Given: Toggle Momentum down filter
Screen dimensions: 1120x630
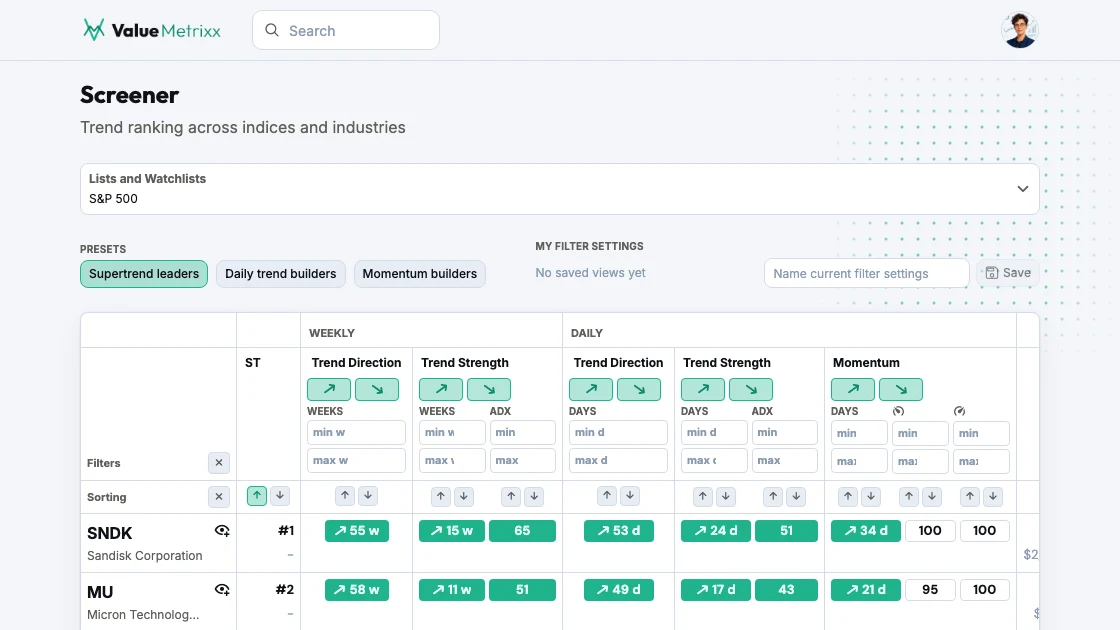Looking at the screenshot, I should (x=901, y=389).
